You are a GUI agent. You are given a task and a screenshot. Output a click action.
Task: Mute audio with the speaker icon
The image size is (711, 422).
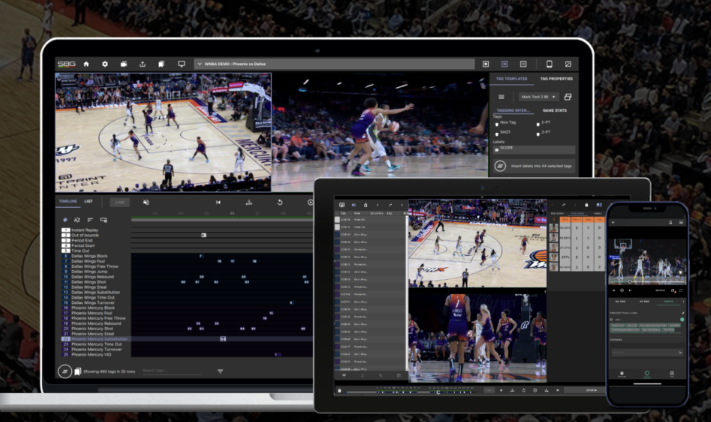146,202
